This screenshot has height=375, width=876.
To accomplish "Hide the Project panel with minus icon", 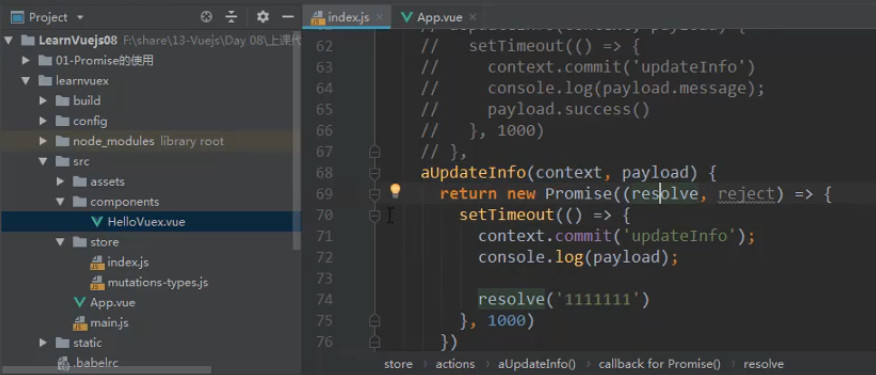I will point(288,17).
